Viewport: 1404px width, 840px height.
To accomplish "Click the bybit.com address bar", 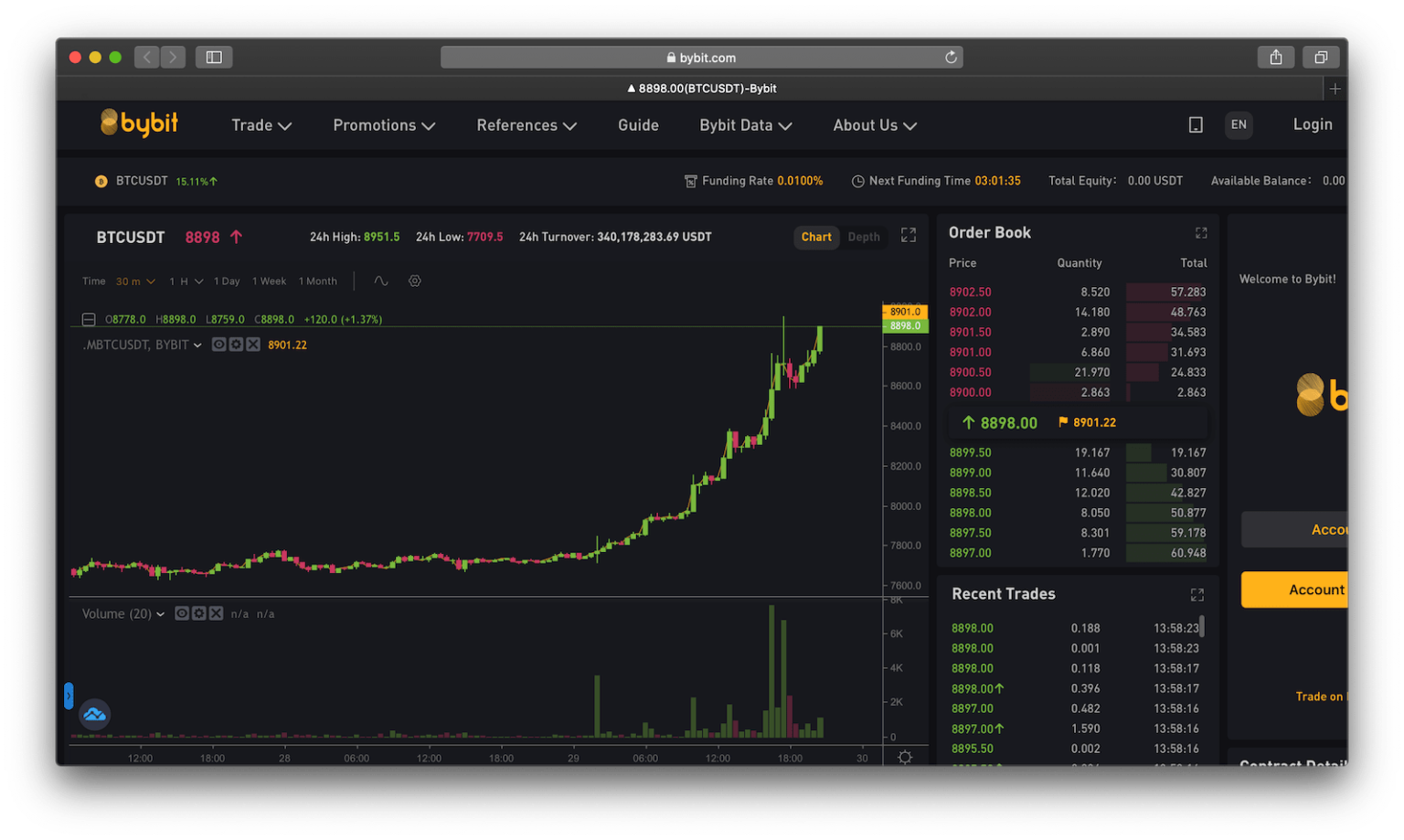I will point(701,57).
